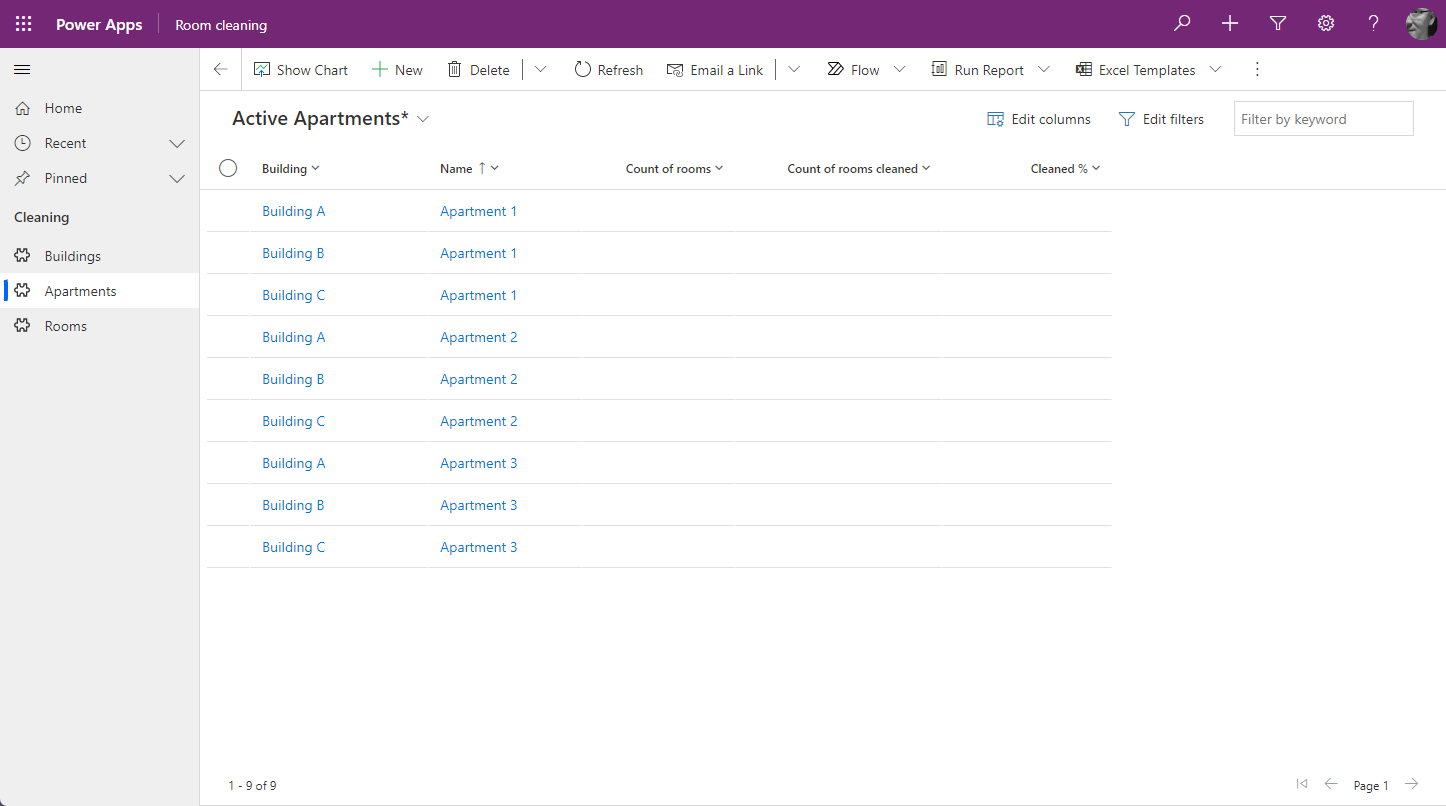Open the advanced find funnel icon
The width and height of the screenshot is (1446, 806).
(1277, 24)
